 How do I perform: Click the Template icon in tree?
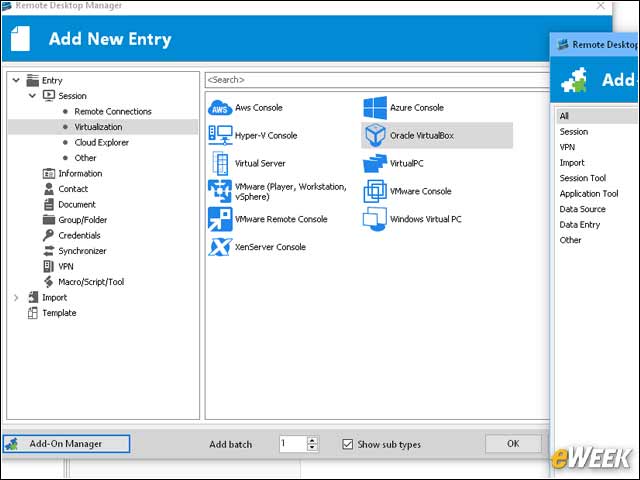coord(33,313)
